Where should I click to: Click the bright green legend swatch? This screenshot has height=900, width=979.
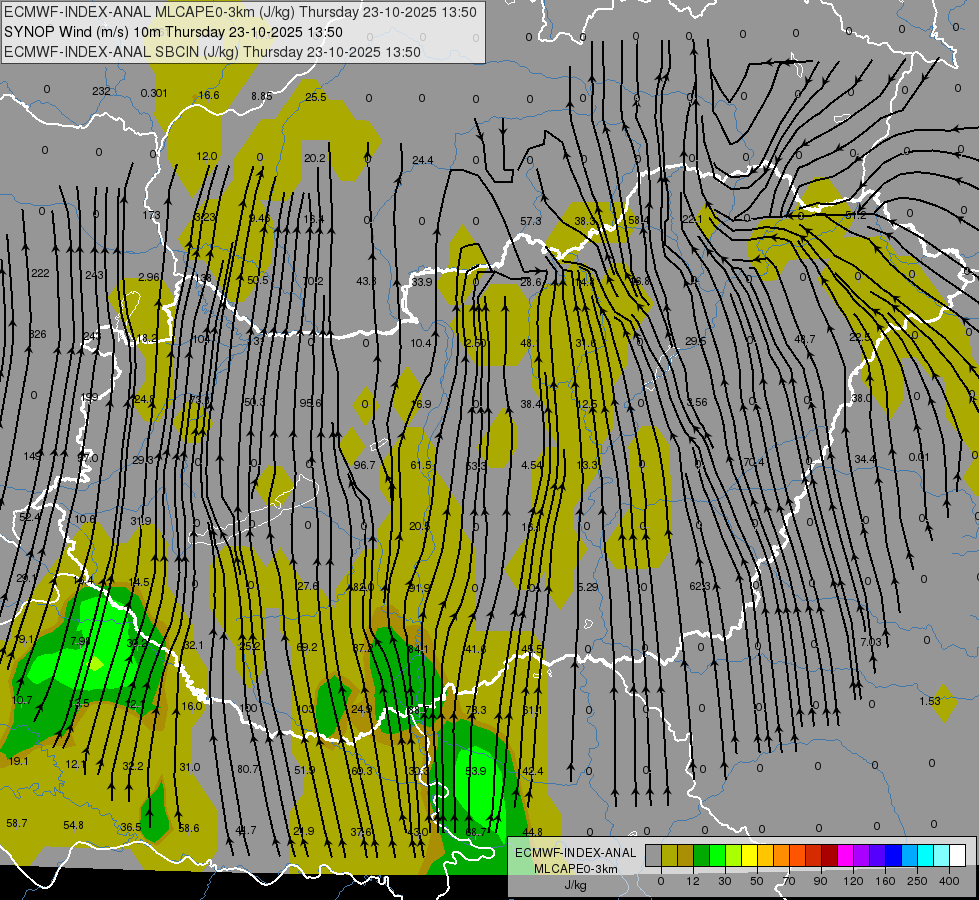click(718, 856)
